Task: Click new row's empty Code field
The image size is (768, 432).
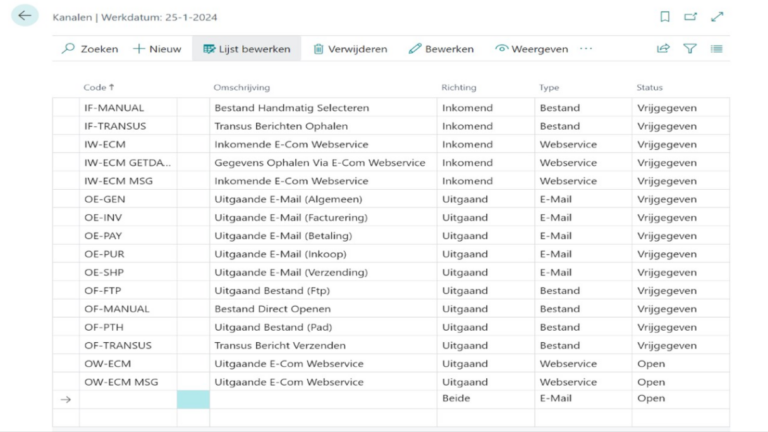Action: 128,399
